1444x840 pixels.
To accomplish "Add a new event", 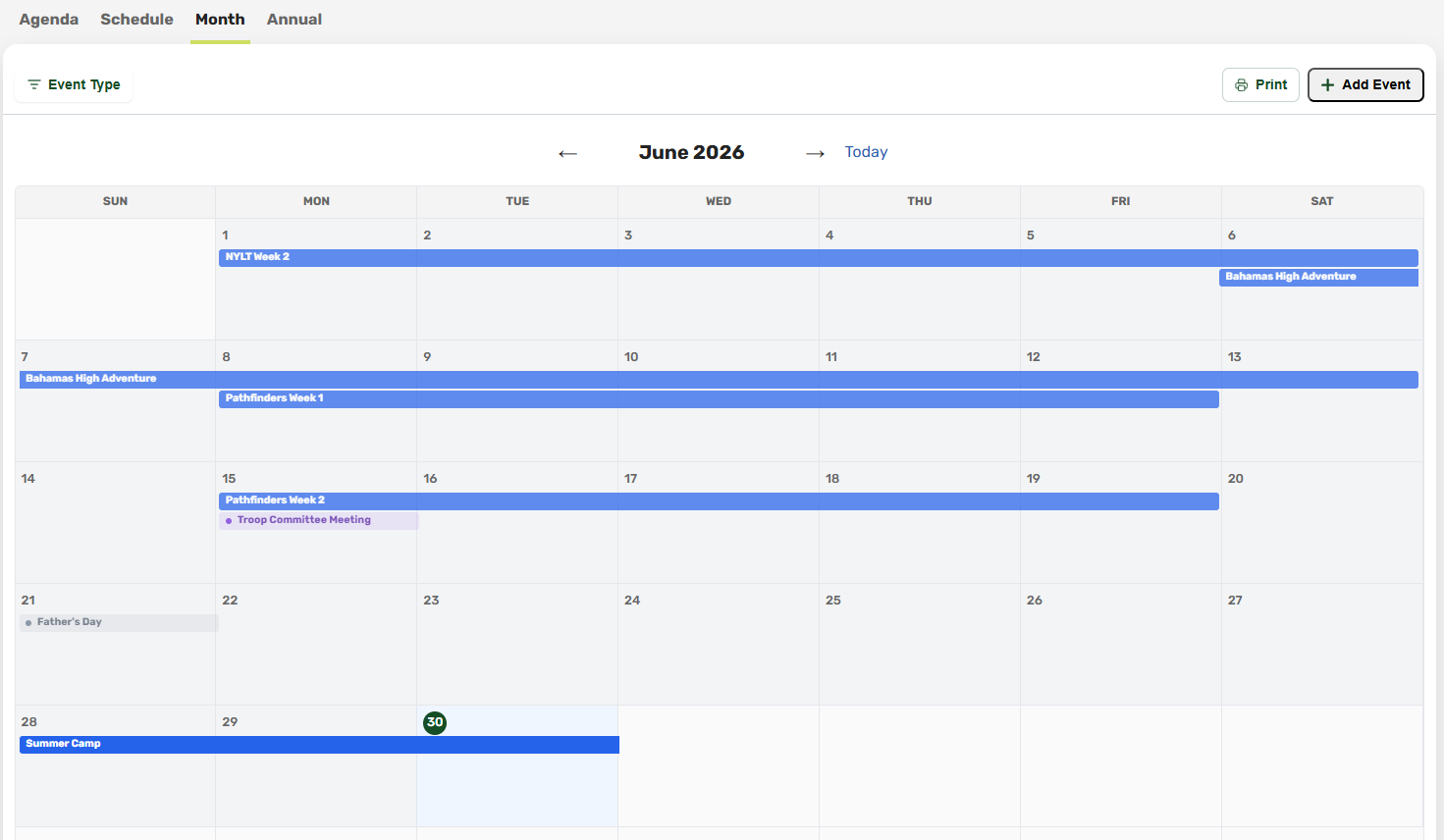I will 1365,84.
